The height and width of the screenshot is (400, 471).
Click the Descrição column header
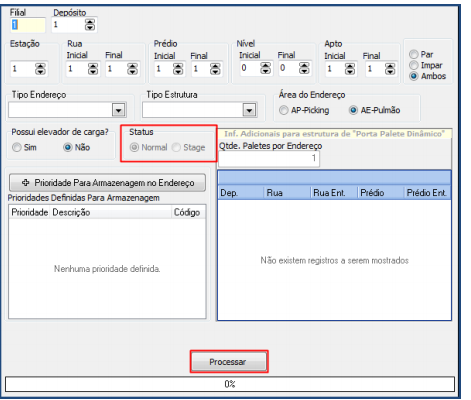click(110, 212)
